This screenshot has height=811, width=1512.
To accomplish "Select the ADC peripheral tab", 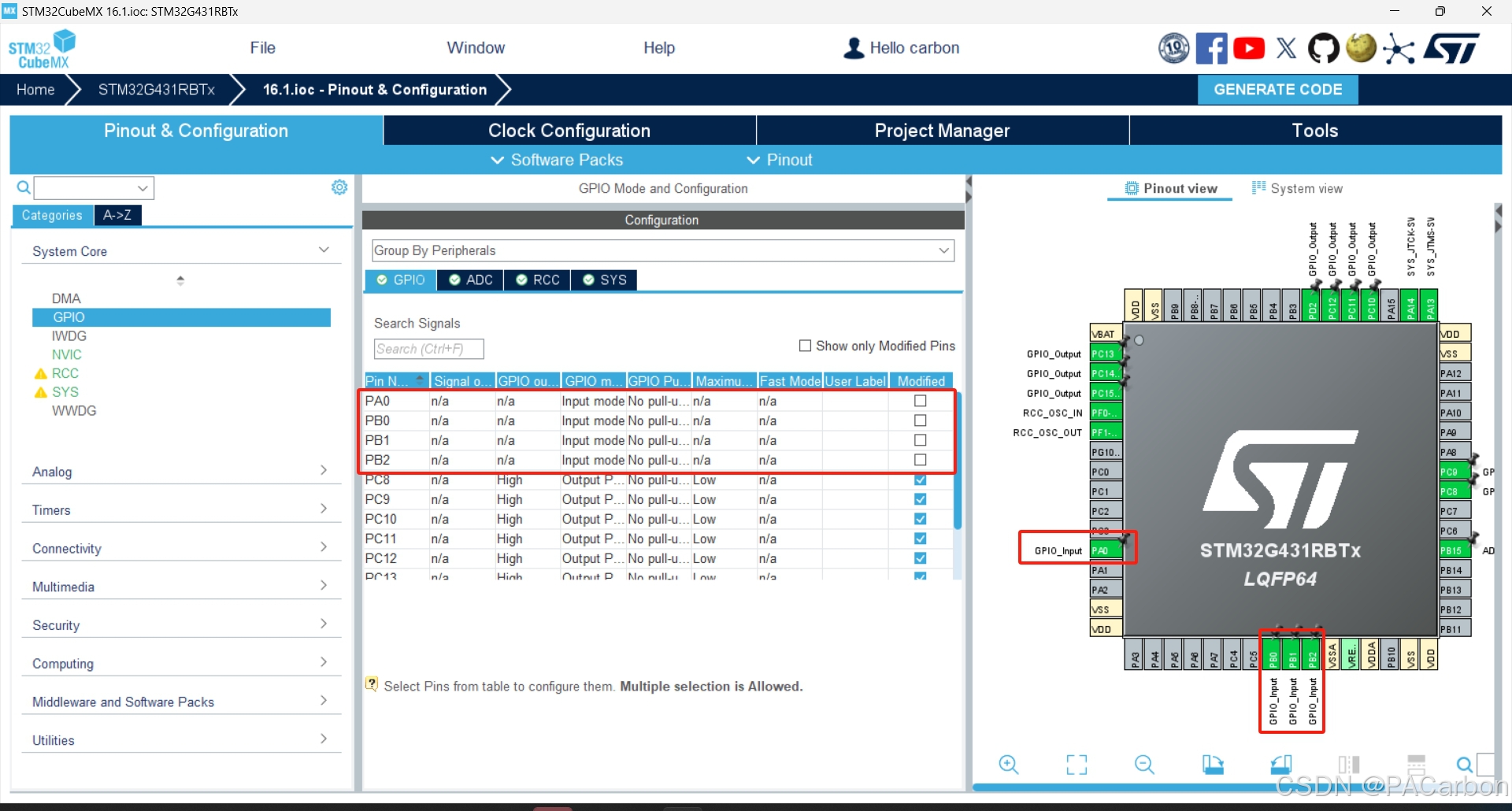I will point(470,280).
